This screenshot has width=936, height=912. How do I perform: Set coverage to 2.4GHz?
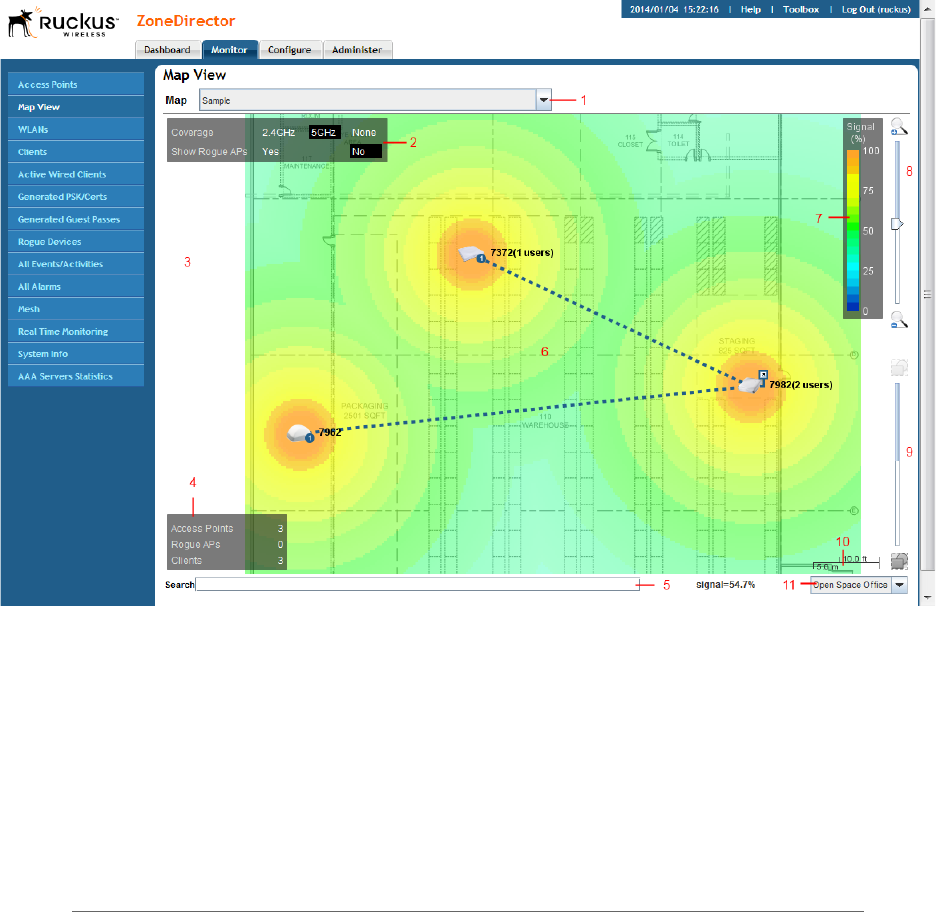point(278,133)
